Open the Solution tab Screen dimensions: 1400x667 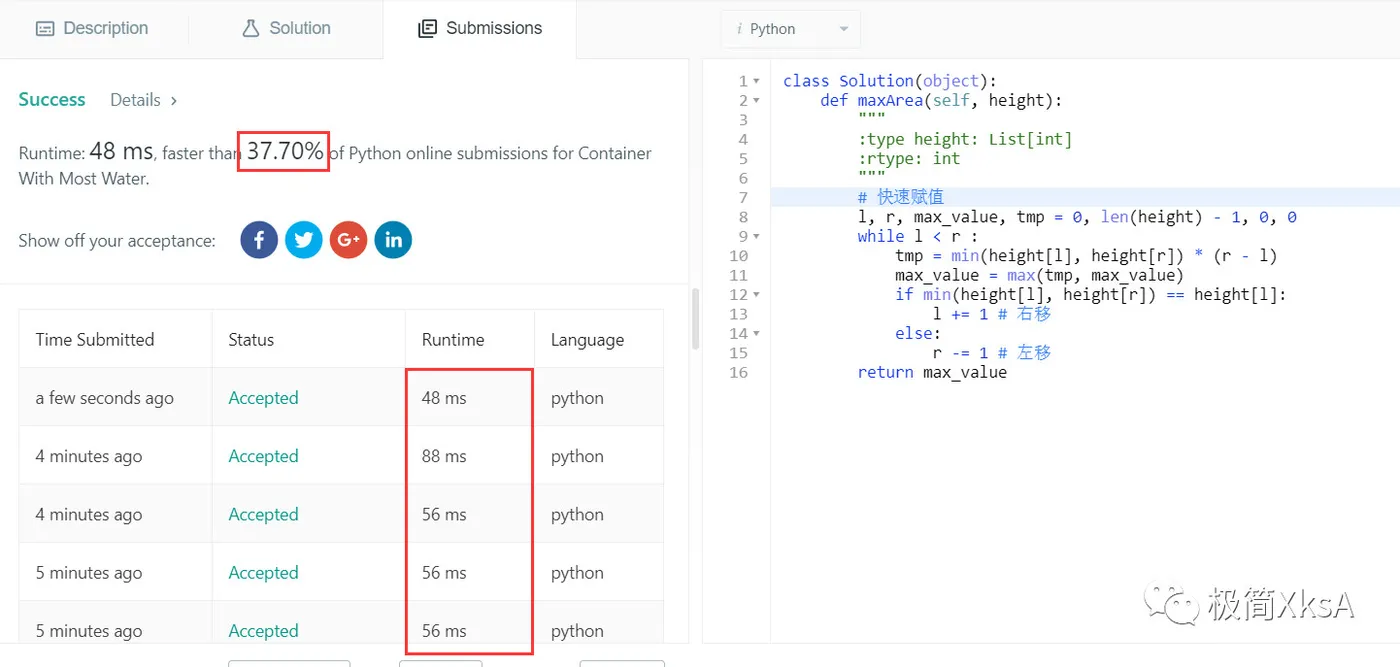[x=286, y=28]
